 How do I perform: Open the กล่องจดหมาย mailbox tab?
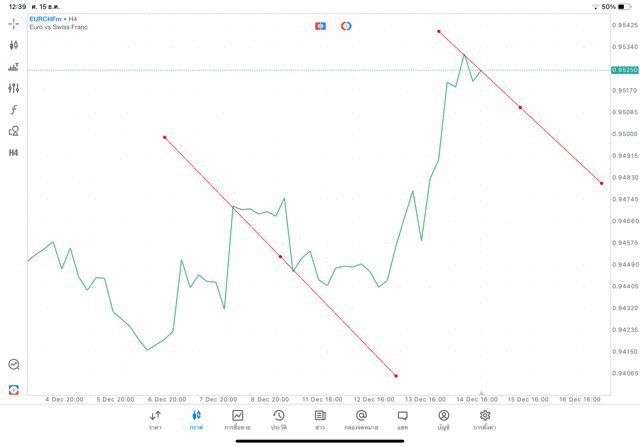[x=361, y=420]
